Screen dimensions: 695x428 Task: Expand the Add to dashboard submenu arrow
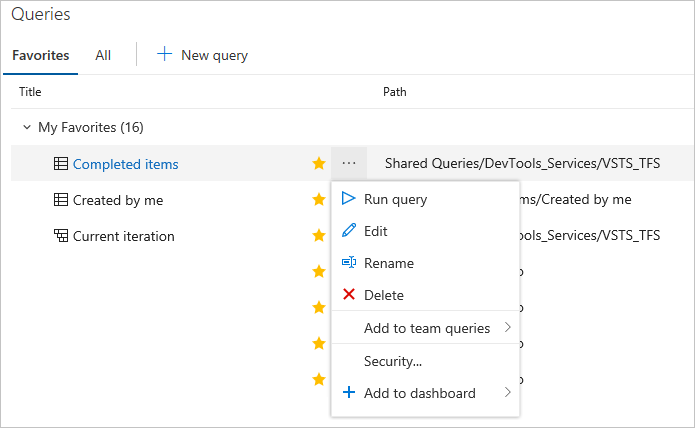click(508, 393)
